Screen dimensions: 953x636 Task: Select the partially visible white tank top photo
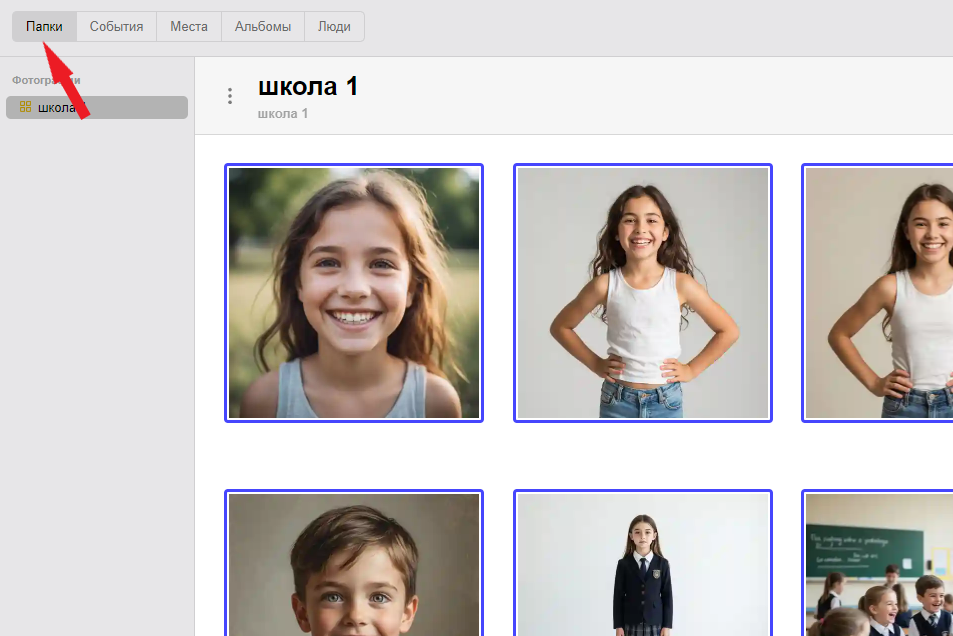tap(878, 293)
